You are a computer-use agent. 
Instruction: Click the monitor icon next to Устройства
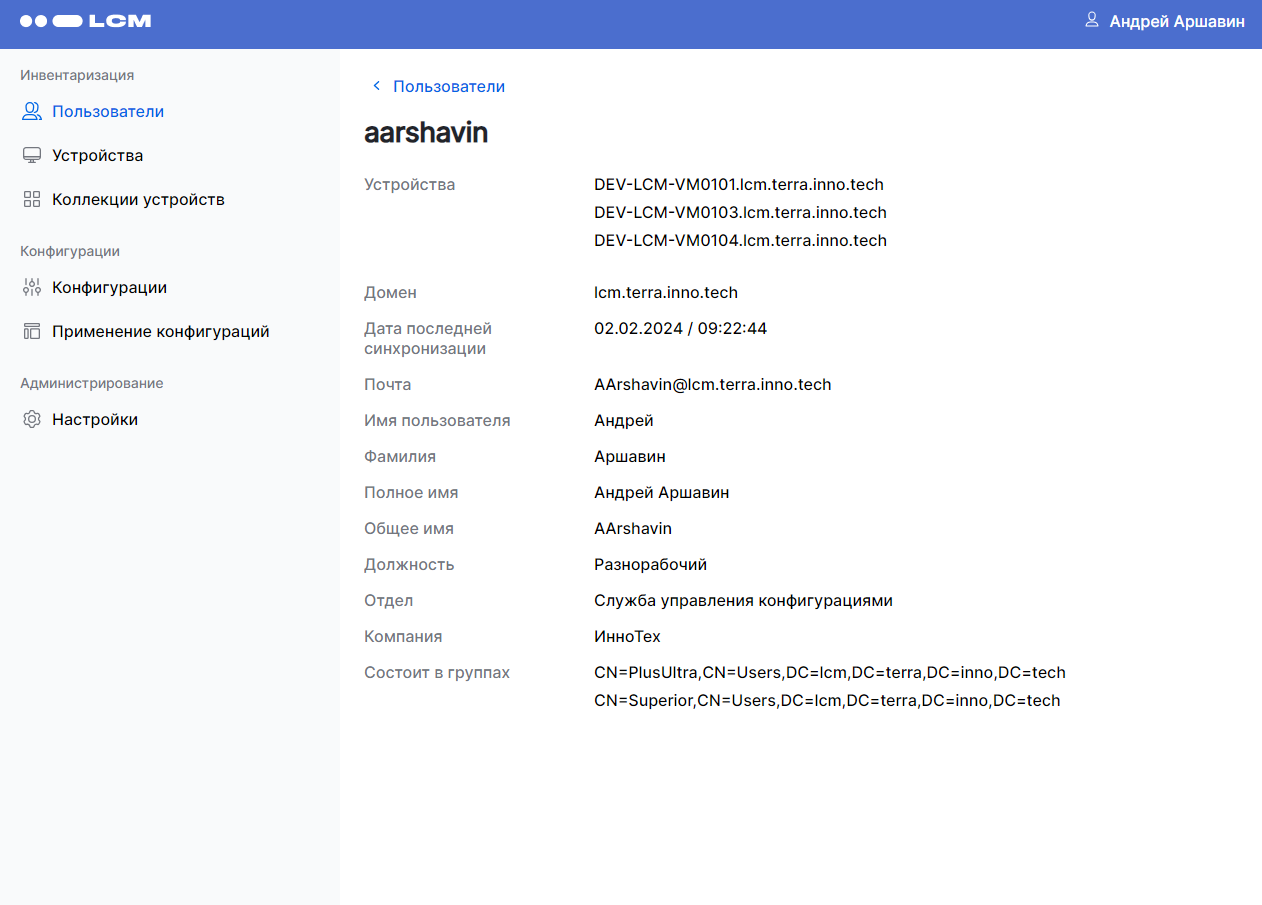31,154
